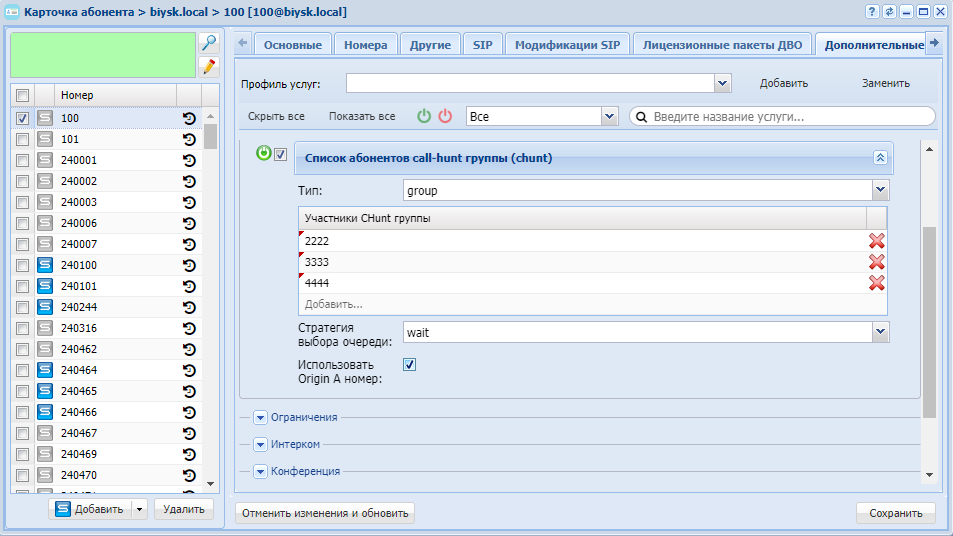Switch to the SIP tab
This screenshot has height=536, width=953.
[x=481, y=45]
